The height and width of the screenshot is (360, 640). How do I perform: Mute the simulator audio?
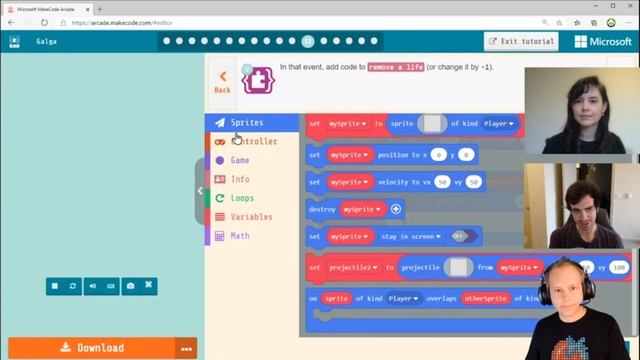tap(93, 286)
